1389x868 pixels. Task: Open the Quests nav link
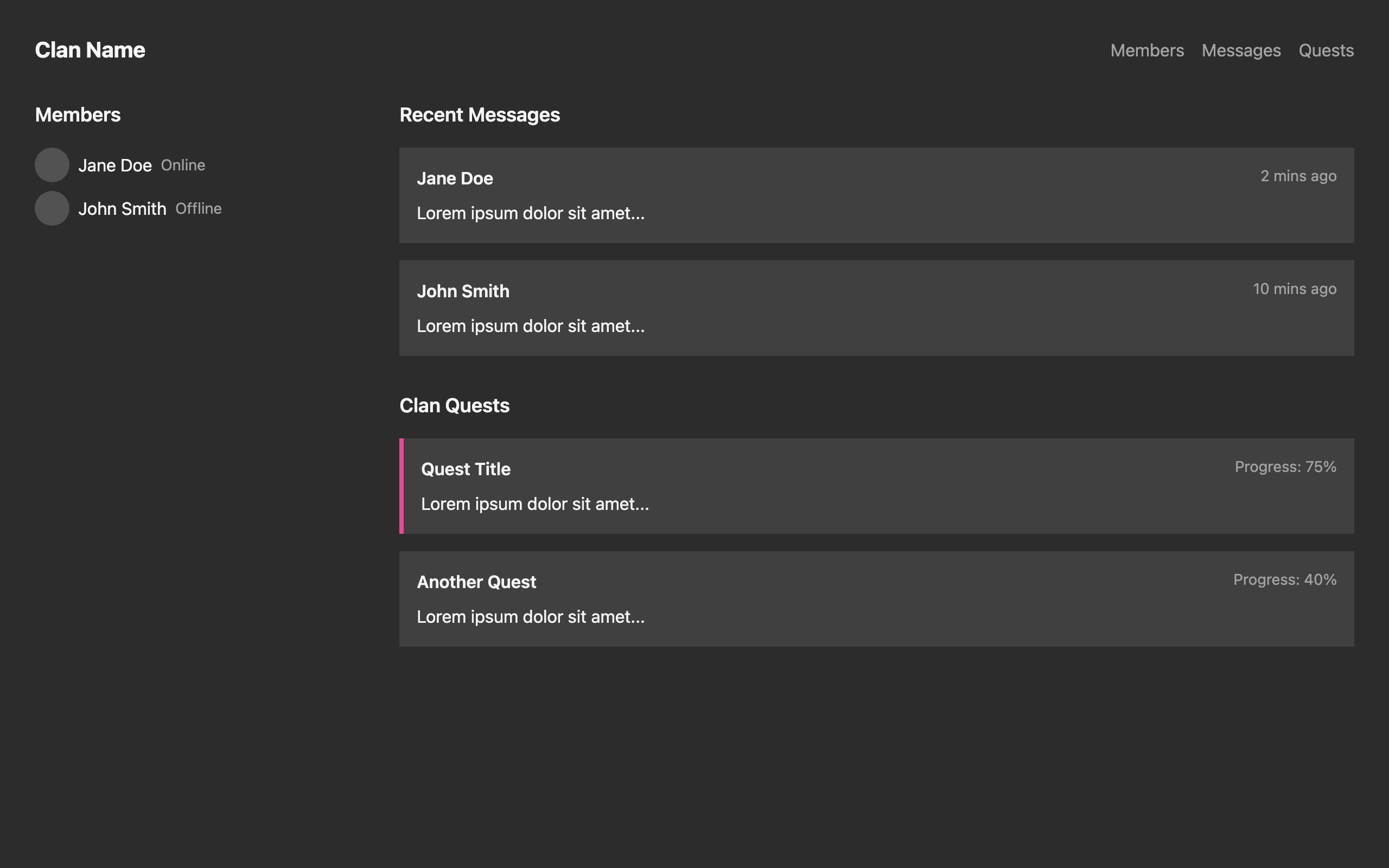[x=1326, y=50]
